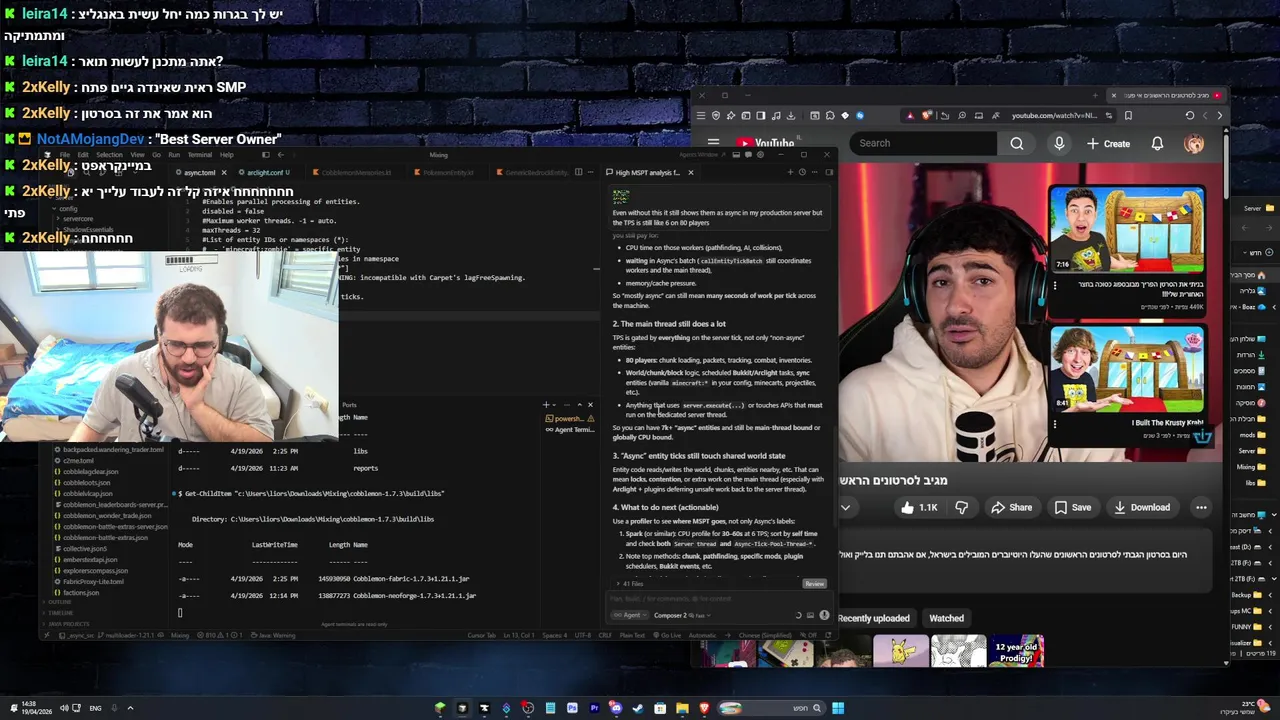This screenshot has width=1280, height=720.
Task: Open more actions menu beside Download
Action: coord(1201,507)
